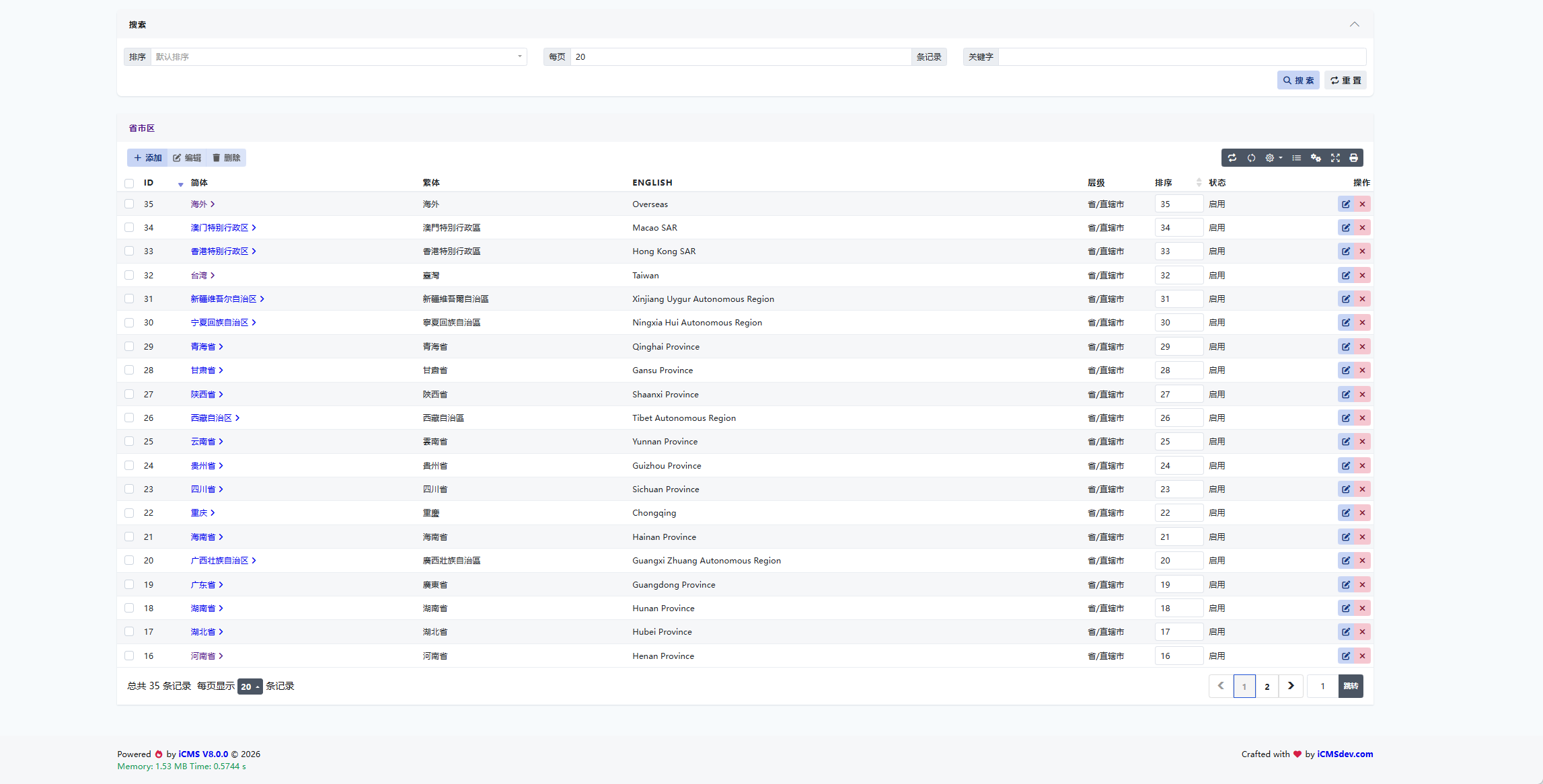The image size is (1543, 784).
Task: Sort the table by the ID column
Action: pos(163,183)
